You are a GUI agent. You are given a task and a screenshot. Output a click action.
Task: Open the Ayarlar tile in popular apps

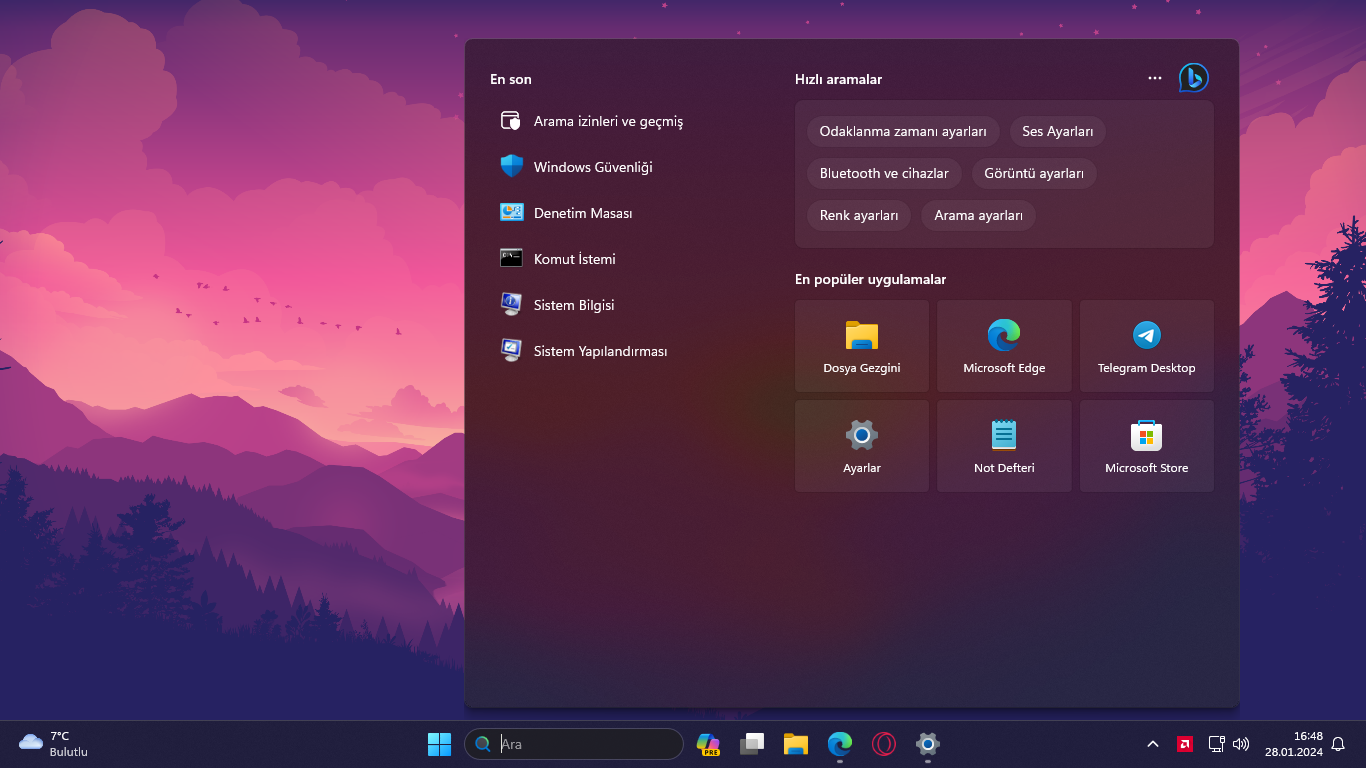pos(862,446)
